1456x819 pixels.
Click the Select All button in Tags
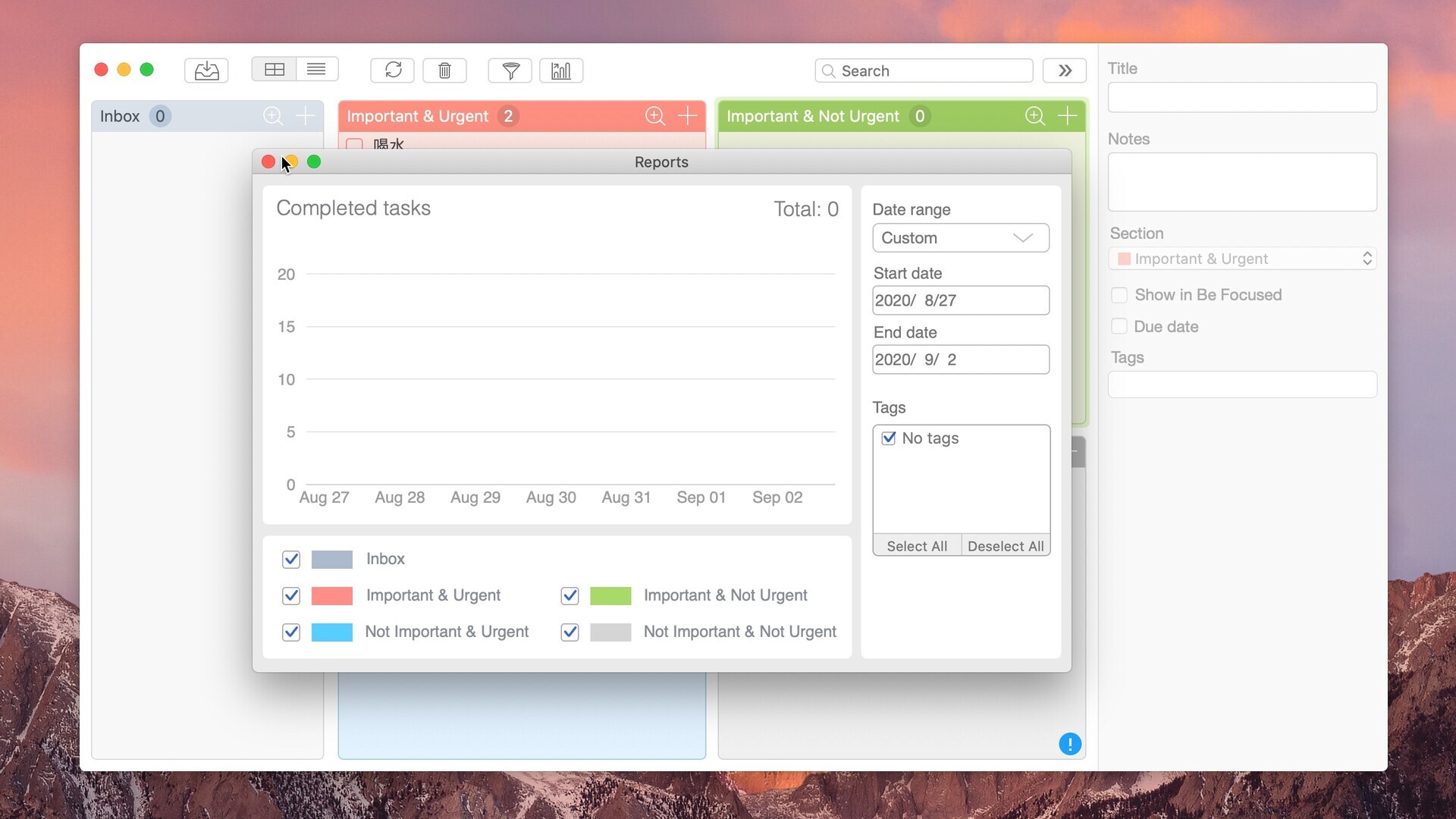917,546
